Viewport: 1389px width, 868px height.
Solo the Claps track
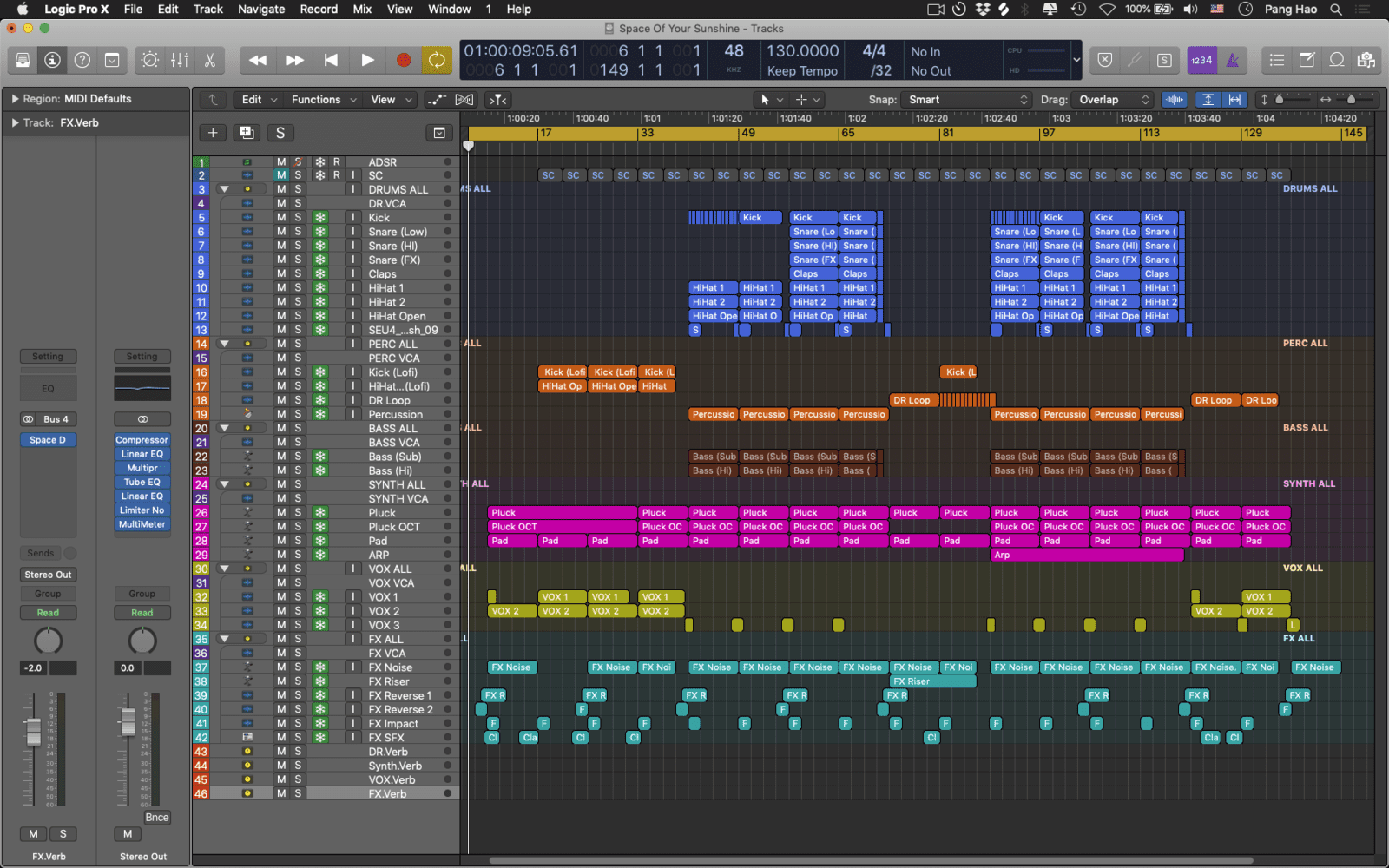298,274
